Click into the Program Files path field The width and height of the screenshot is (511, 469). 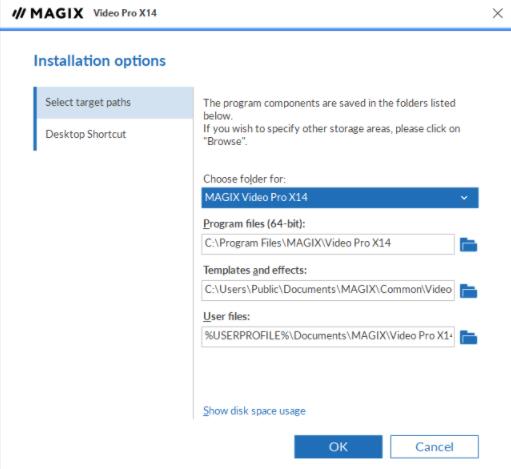point(328,244)
